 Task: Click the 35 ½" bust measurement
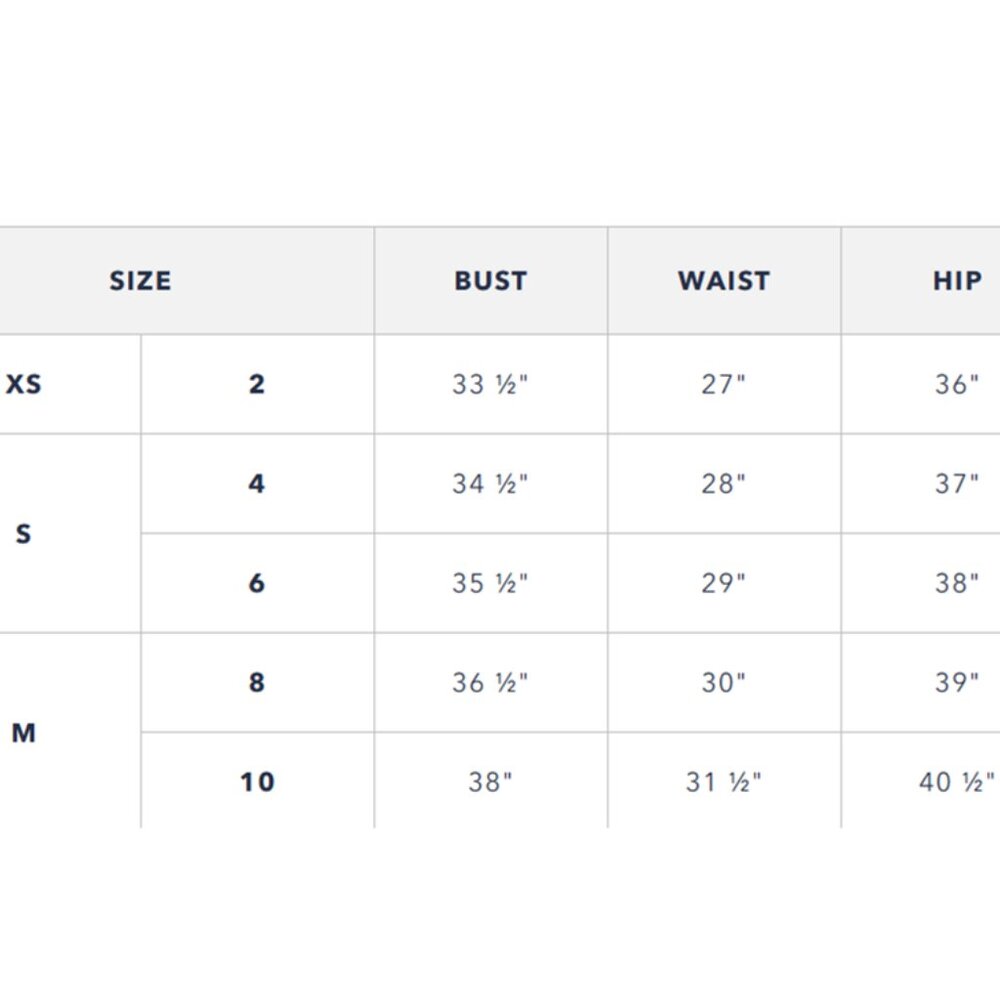490,583
